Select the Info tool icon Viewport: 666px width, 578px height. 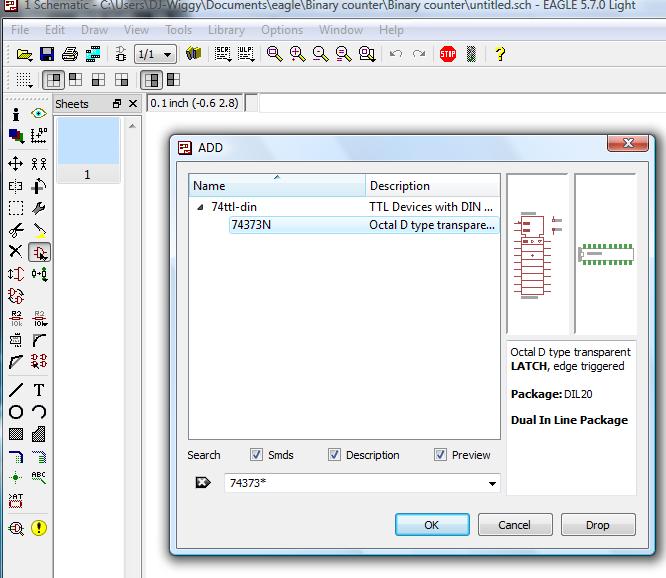16,114
